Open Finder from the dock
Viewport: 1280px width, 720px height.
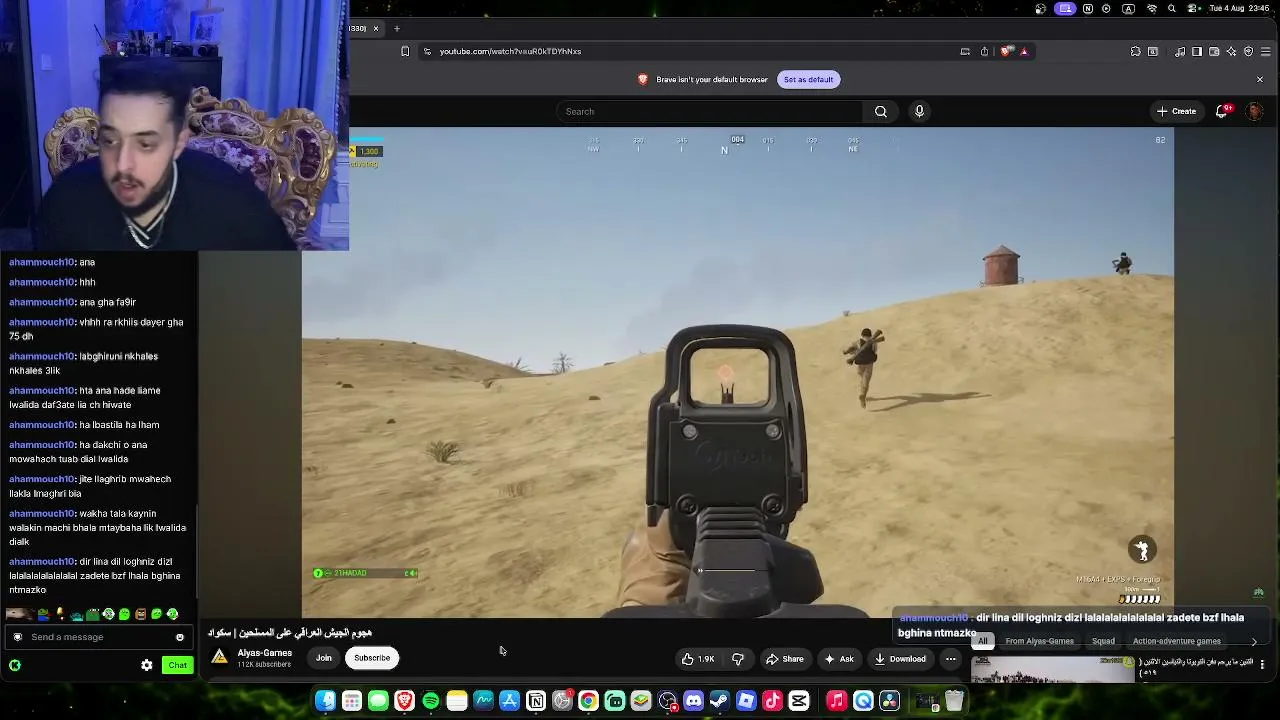coord(325,701)
